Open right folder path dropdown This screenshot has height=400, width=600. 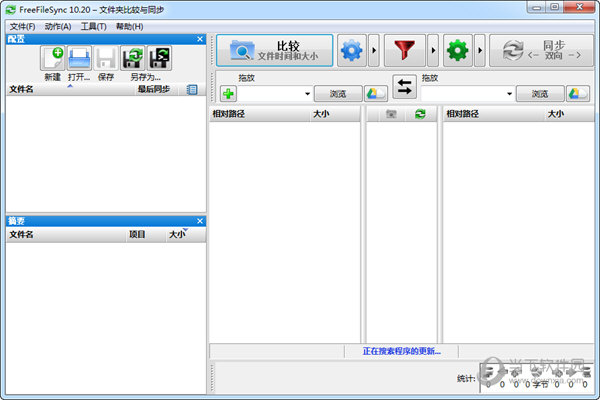[x=509, y=94]
